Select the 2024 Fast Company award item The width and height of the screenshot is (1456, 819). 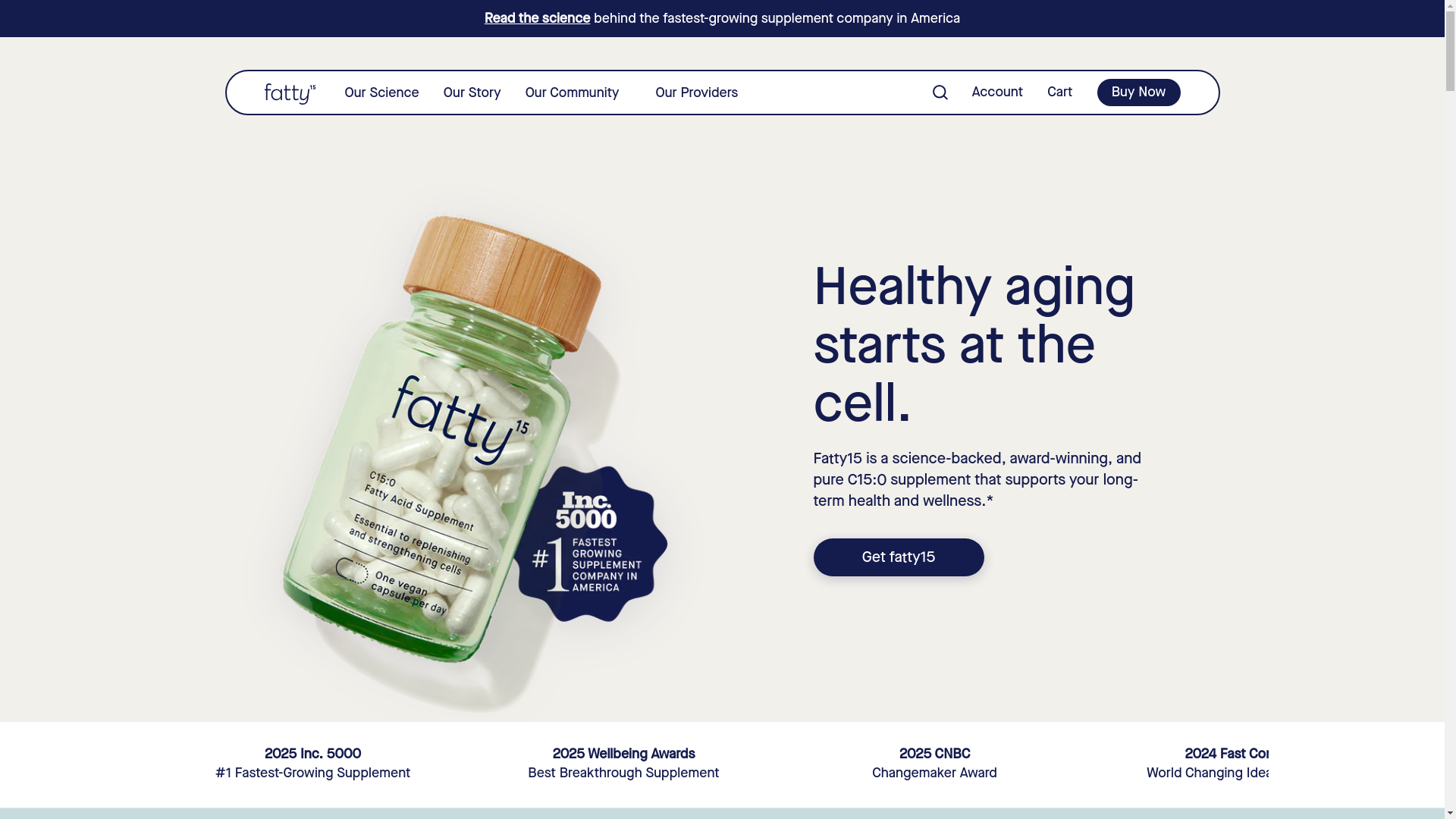point(1209,764)
